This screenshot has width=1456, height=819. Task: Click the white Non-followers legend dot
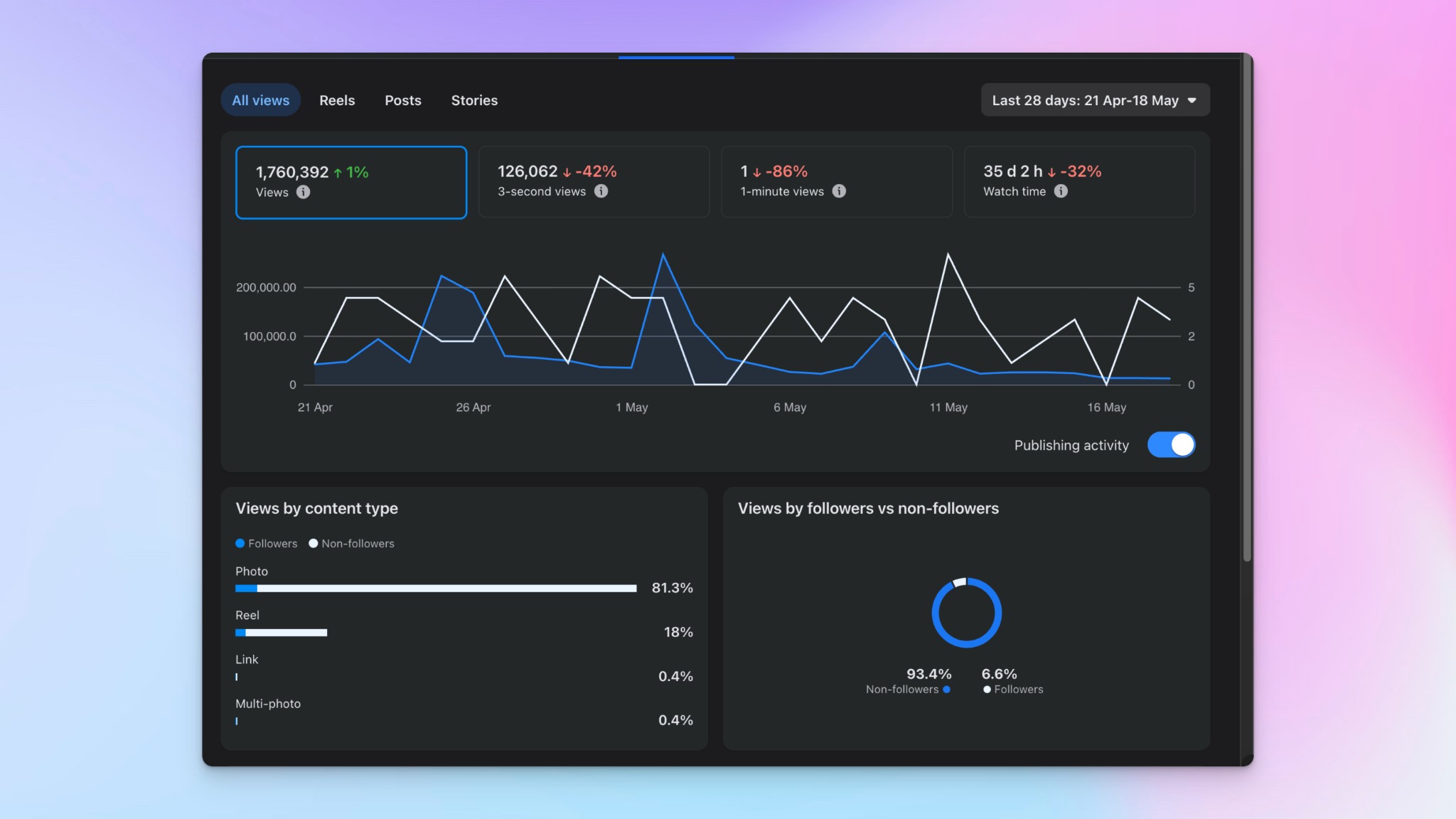tap(314, 543)
